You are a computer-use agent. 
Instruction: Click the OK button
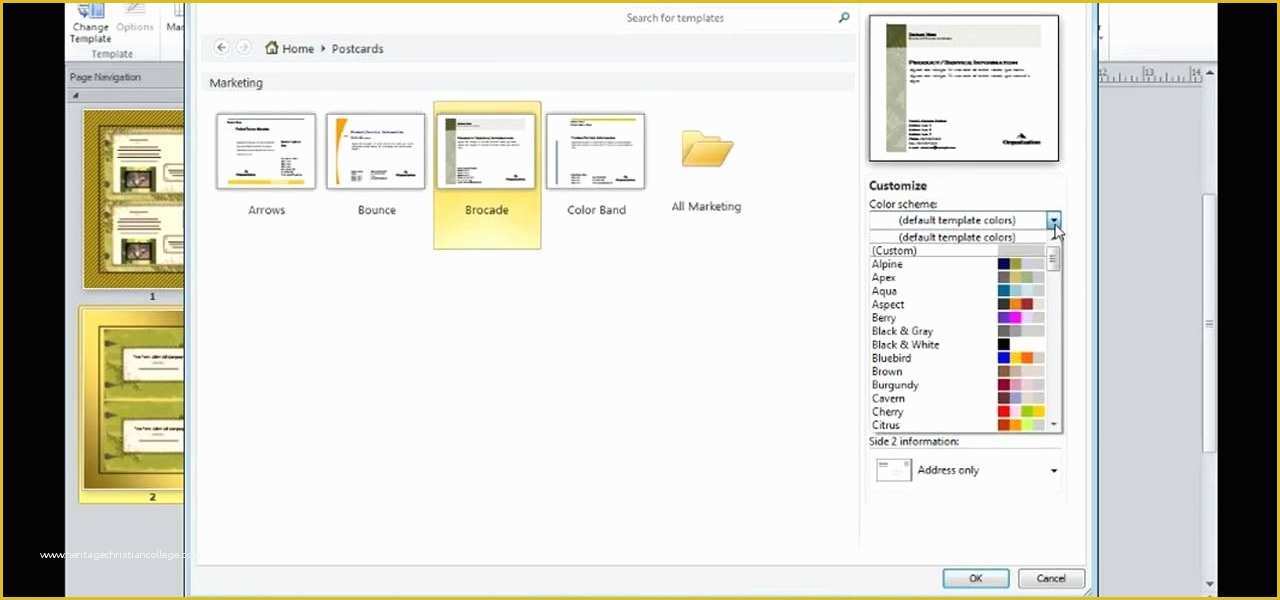tap(975, 578)
